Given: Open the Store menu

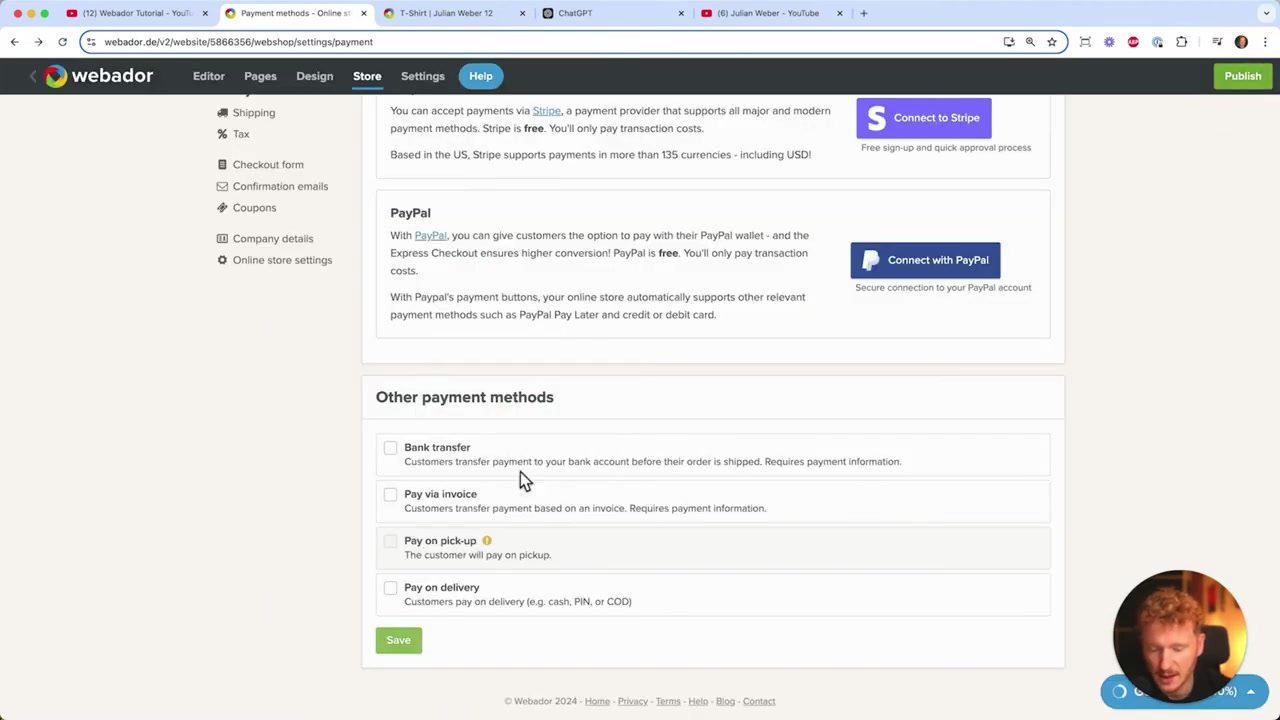Looking at the screenshot, I should tap(367, 76).
